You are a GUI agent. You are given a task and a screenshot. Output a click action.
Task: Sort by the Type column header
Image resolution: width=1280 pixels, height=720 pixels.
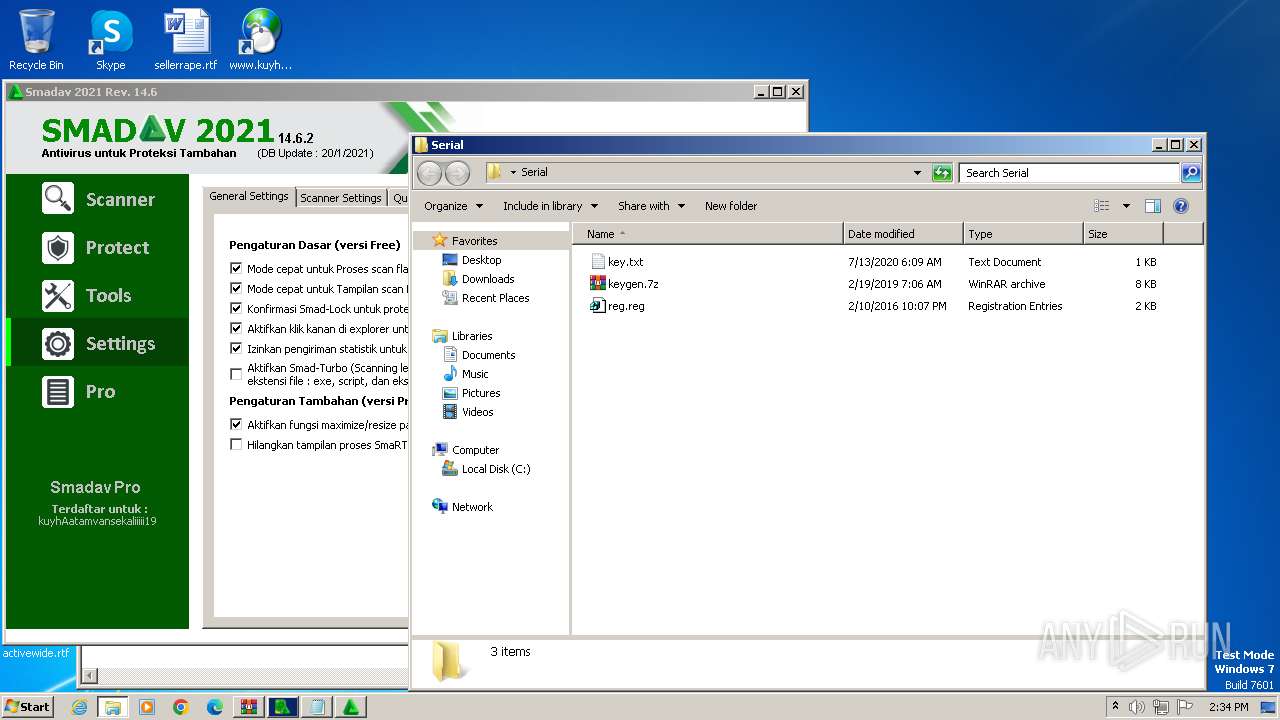[x=1023, y=234]
